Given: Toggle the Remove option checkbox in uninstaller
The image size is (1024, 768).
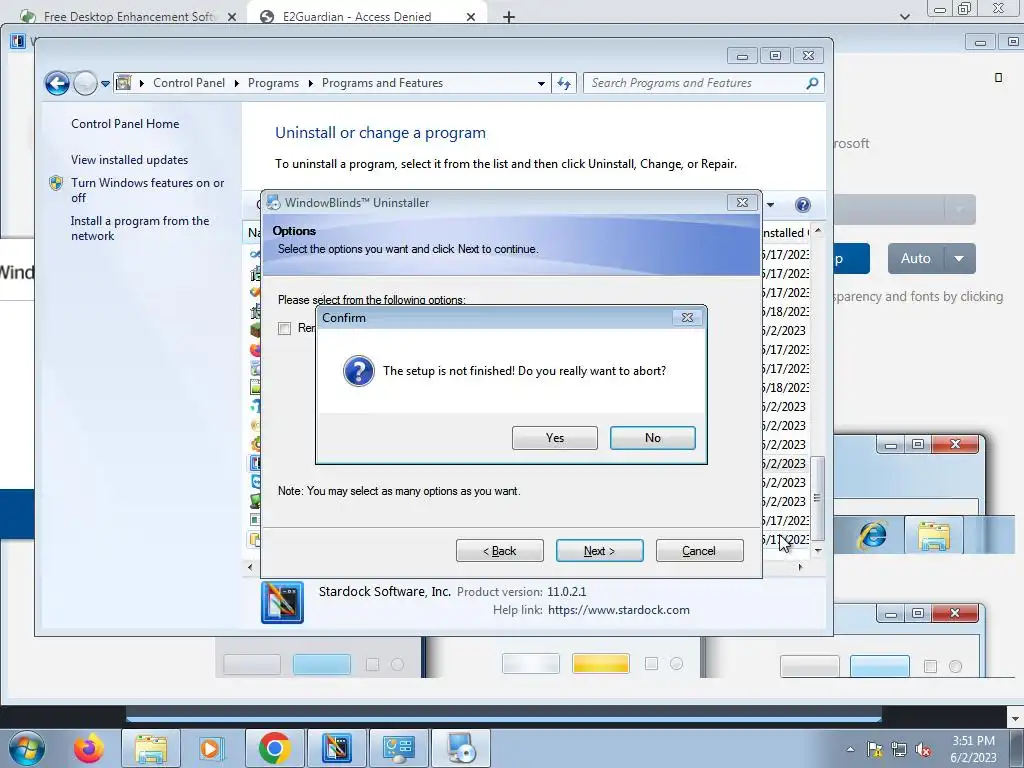Looking at the screenshot, I should pos(284,328).
